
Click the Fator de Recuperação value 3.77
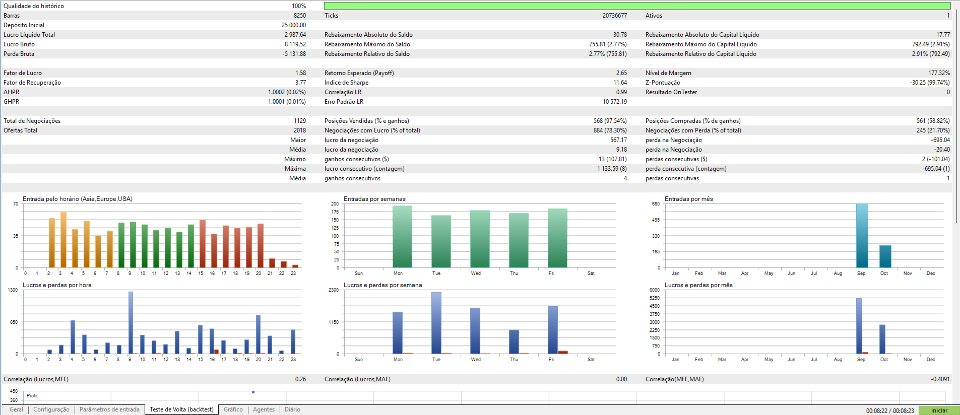(300, 83)
